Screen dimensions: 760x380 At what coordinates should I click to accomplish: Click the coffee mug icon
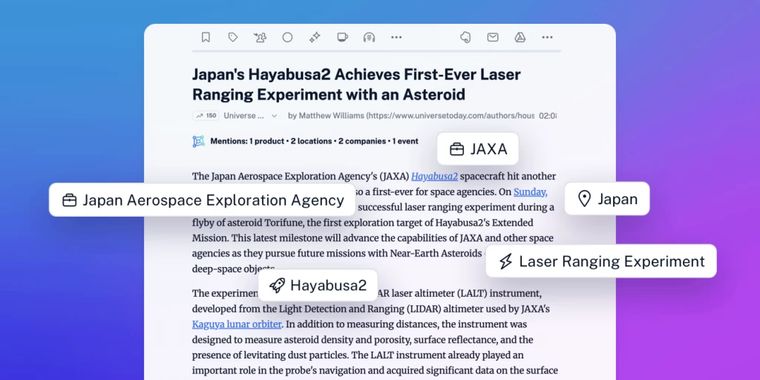tap(342, 37)
